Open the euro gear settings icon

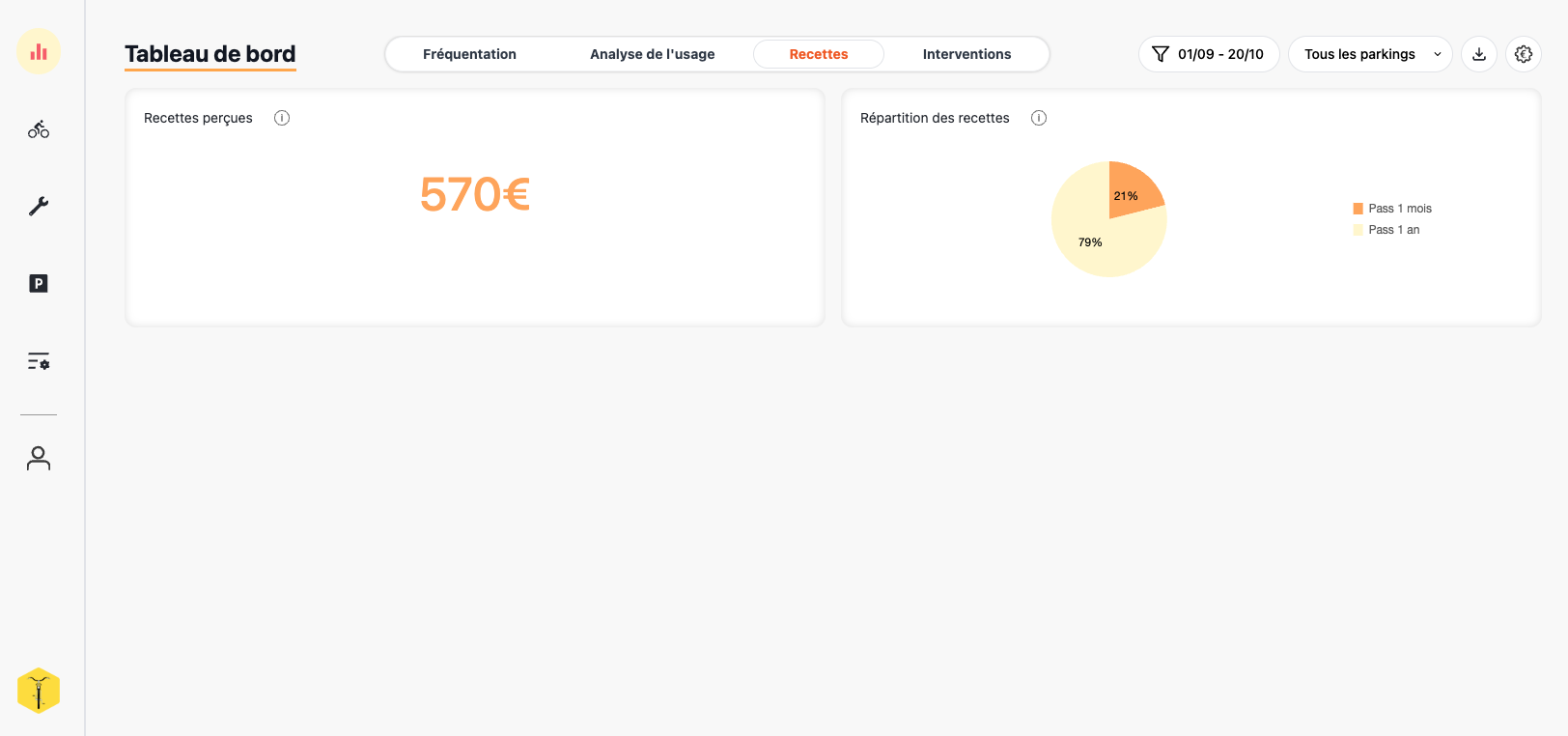[x=1523, y=54]
